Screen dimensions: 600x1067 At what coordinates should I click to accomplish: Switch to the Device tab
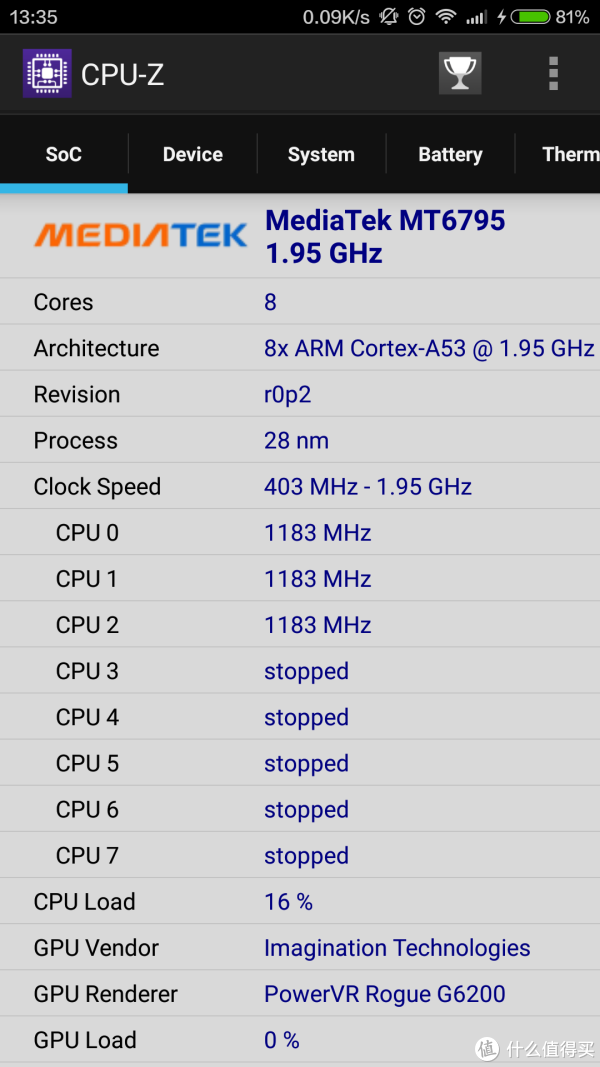[x=193, y=154]
